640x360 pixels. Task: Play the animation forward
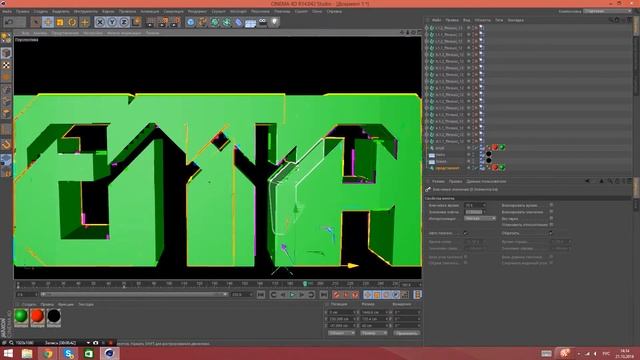coord(292,294)
